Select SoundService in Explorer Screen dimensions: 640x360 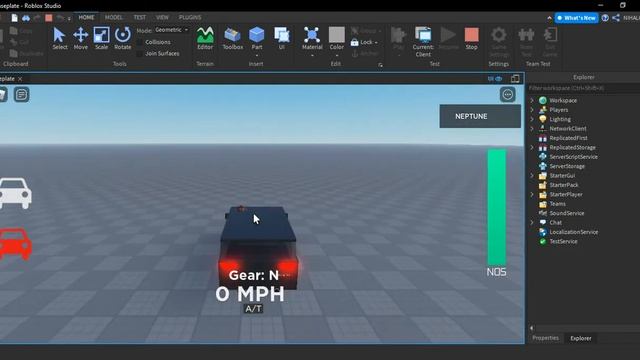[x=567, y=213]
